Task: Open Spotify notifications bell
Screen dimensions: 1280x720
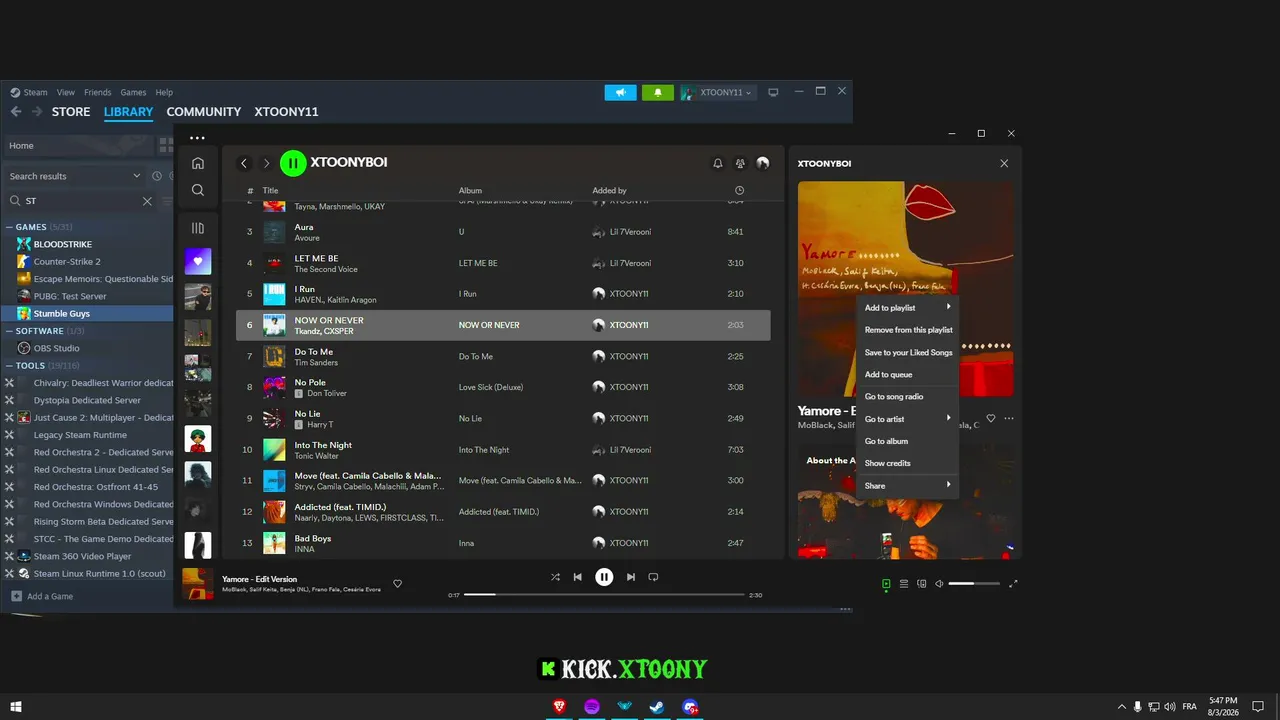Action: (x=717, y=163)
